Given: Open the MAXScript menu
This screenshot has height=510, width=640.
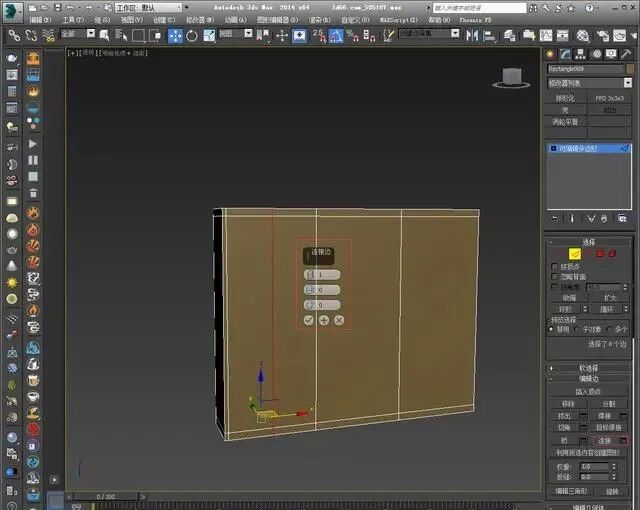Looking at the screenshot, I should click(x=399, y=20).
